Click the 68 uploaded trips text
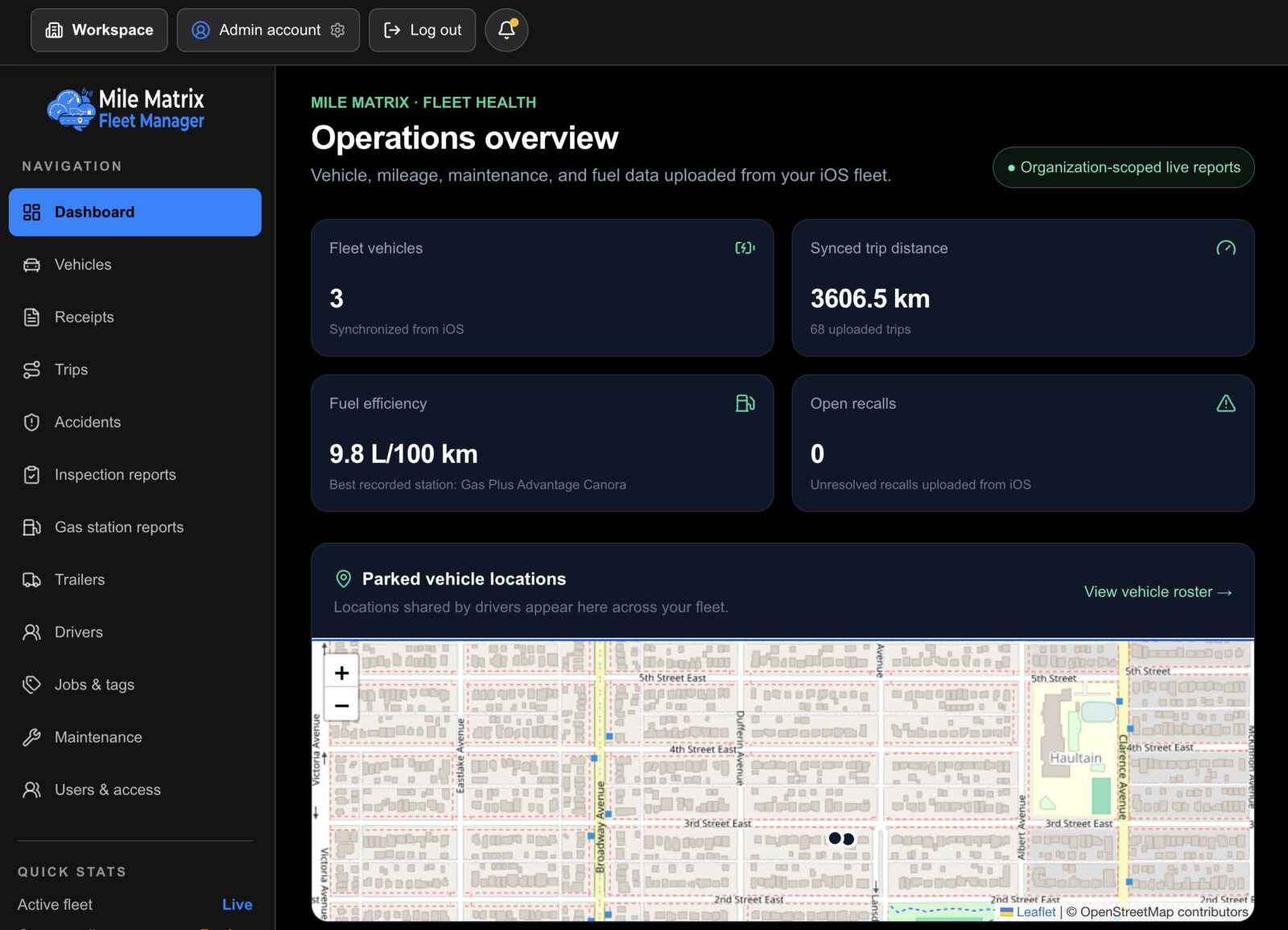This screenshot has height=930, width=1288. [x=860, y=329]
